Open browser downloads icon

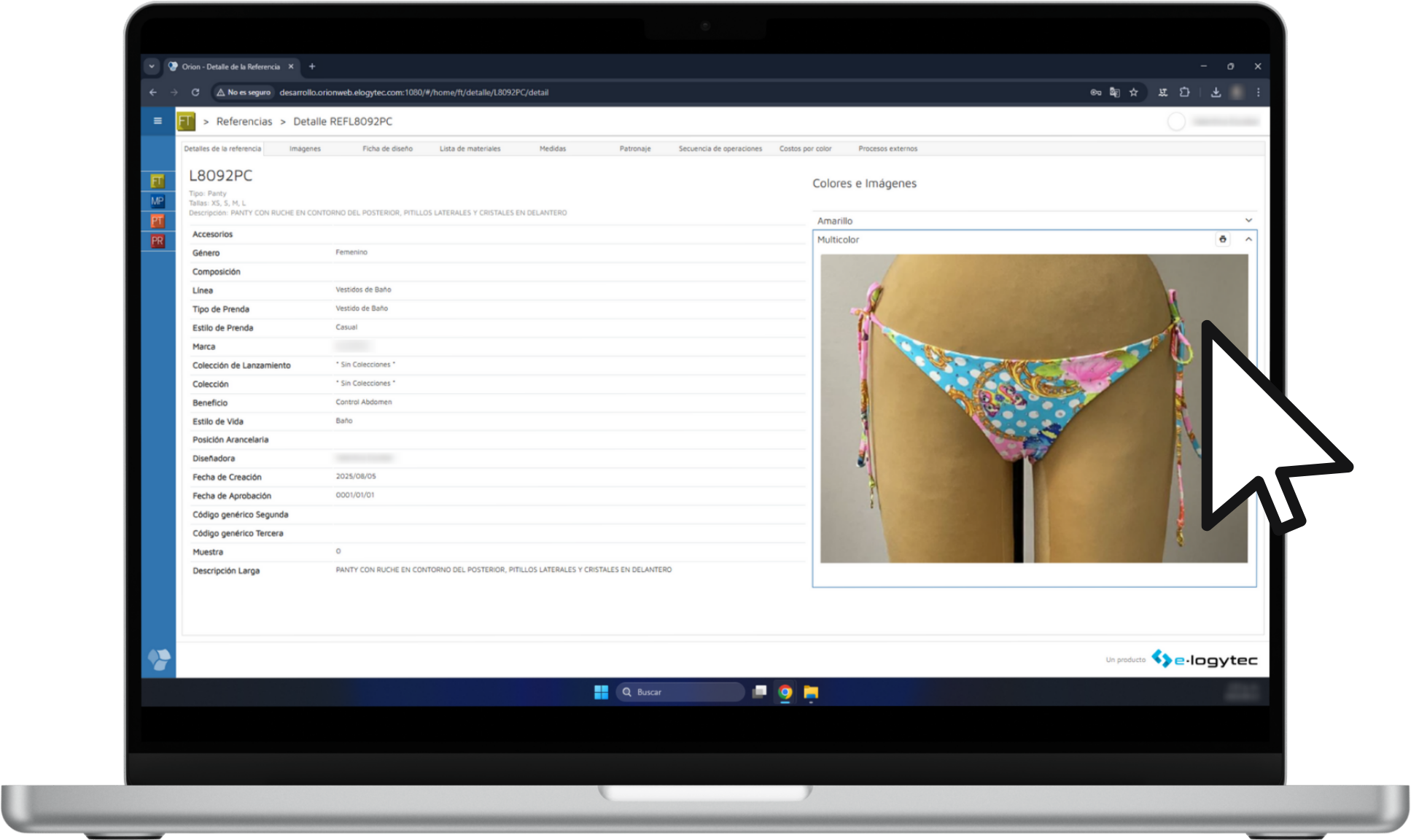click(x=1216, y=93)
